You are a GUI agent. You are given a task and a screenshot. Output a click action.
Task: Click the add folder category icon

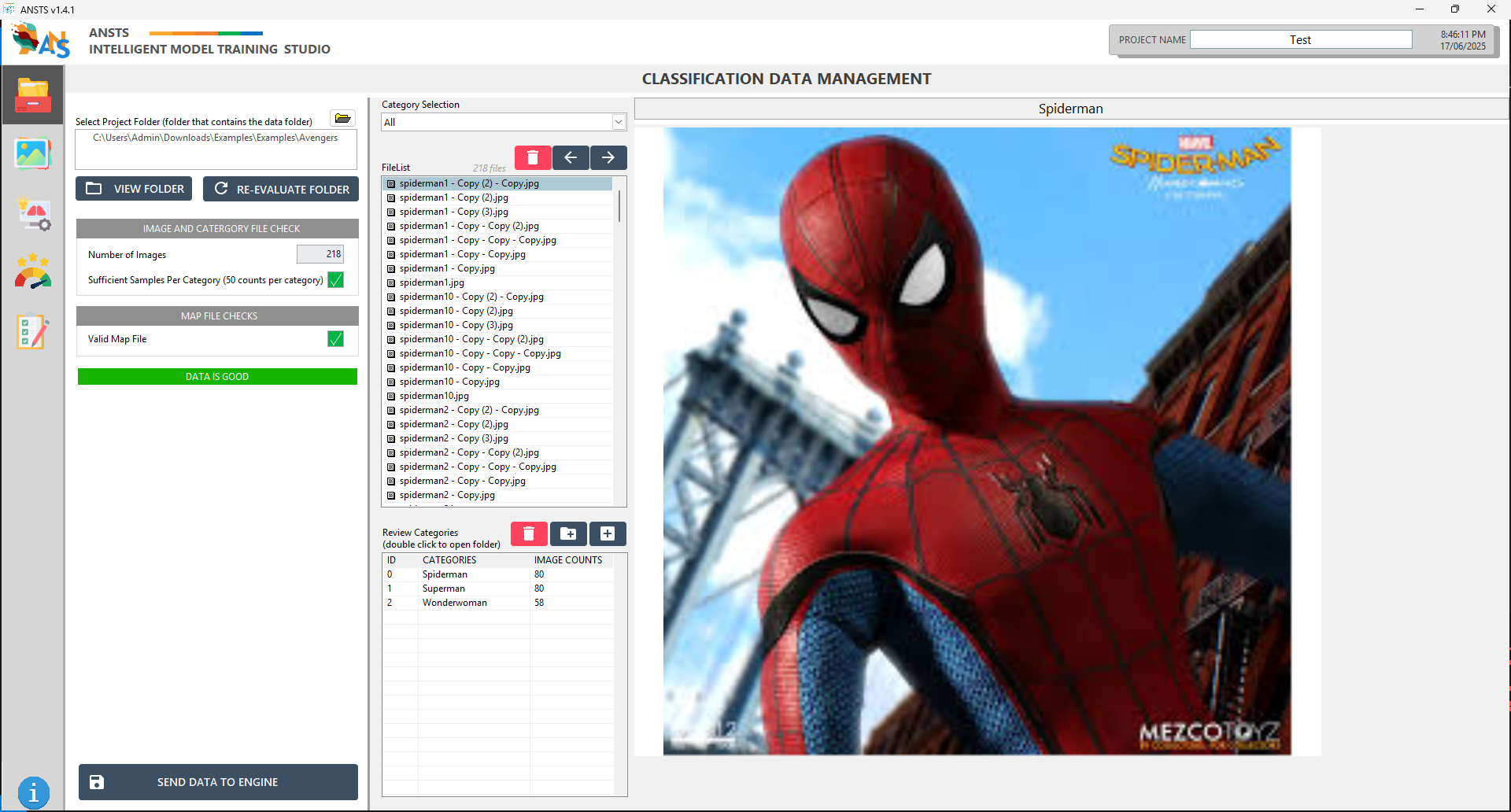tap(568, 534)
